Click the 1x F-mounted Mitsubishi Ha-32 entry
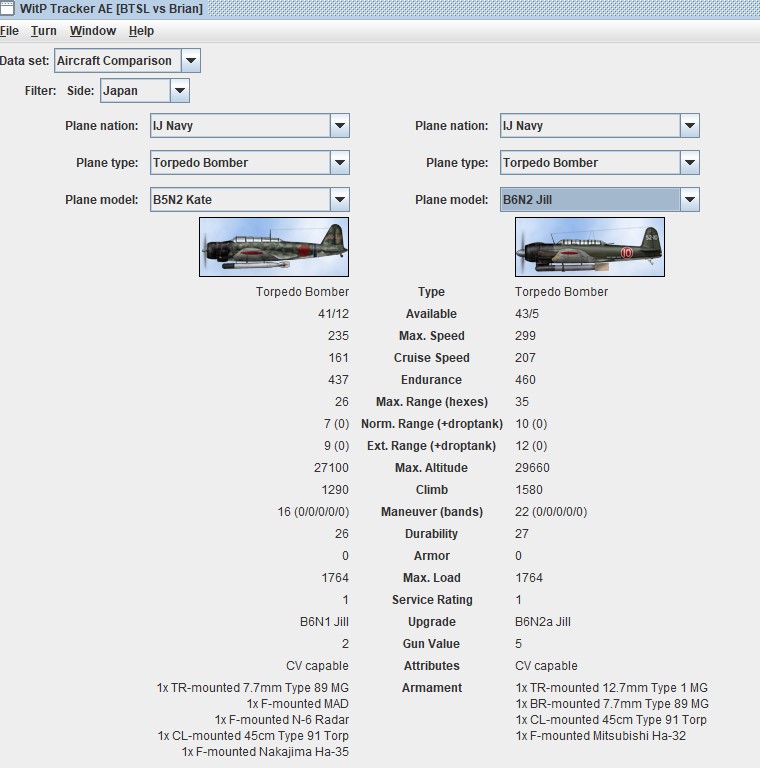Screen dimensions: 760x768 point(600,736)
